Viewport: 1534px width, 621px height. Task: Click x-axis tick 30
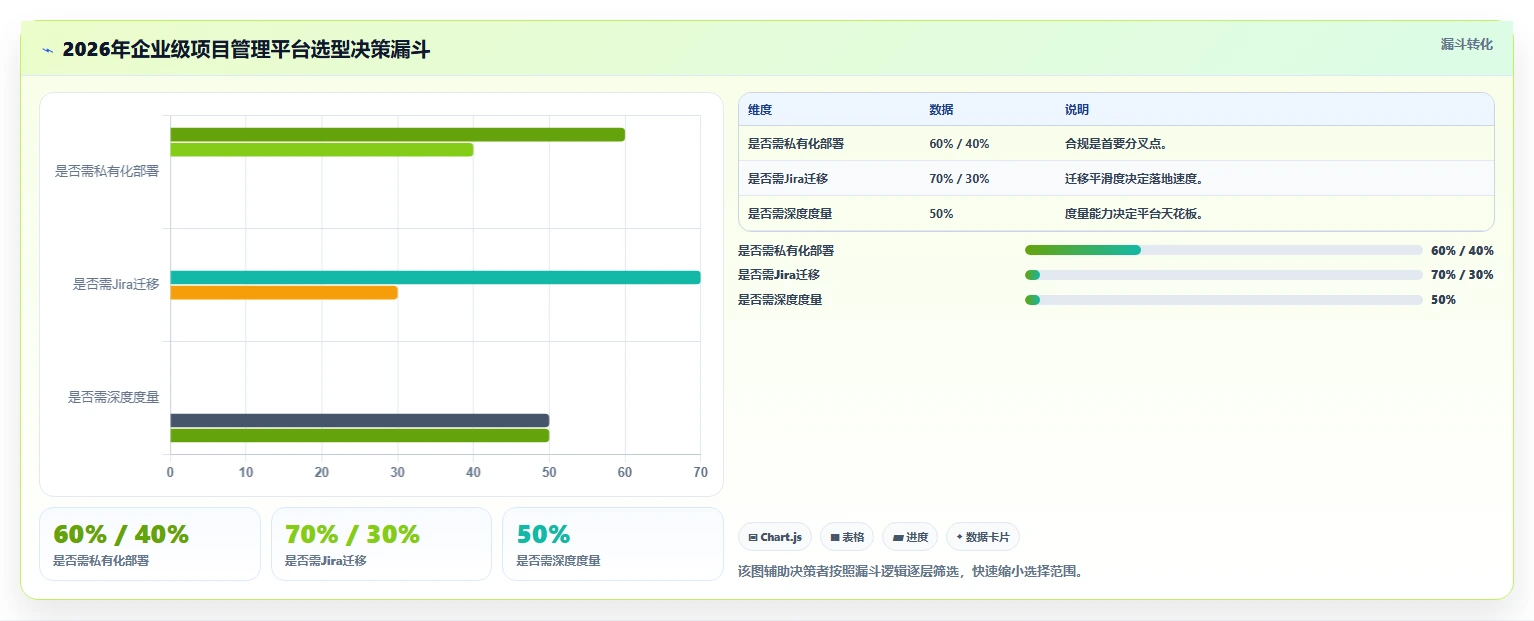pyautogui.click(x=397, y=472)
